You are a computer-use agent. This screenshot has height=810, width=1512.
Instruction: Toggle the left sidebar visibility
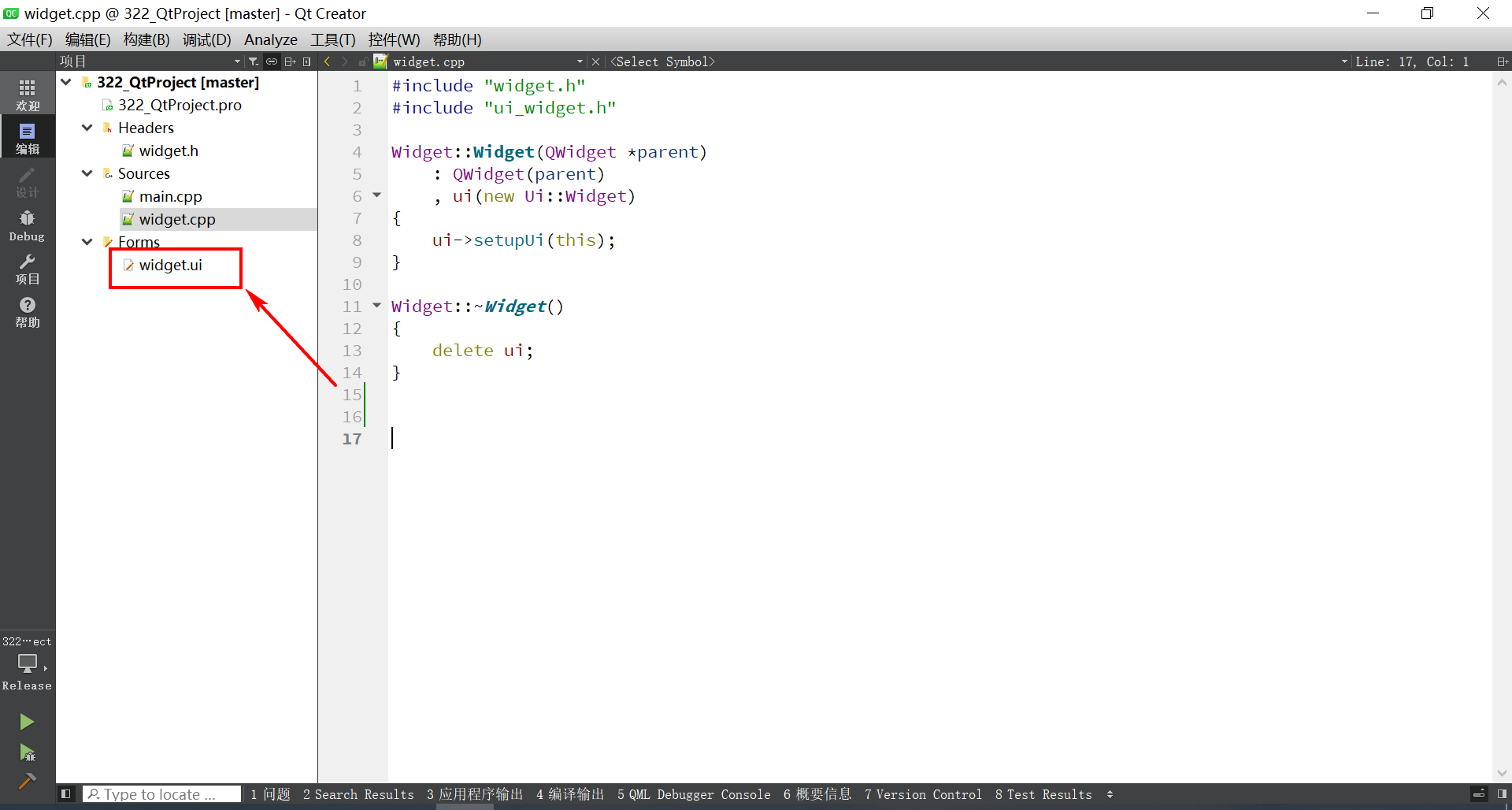coord(66,794)
